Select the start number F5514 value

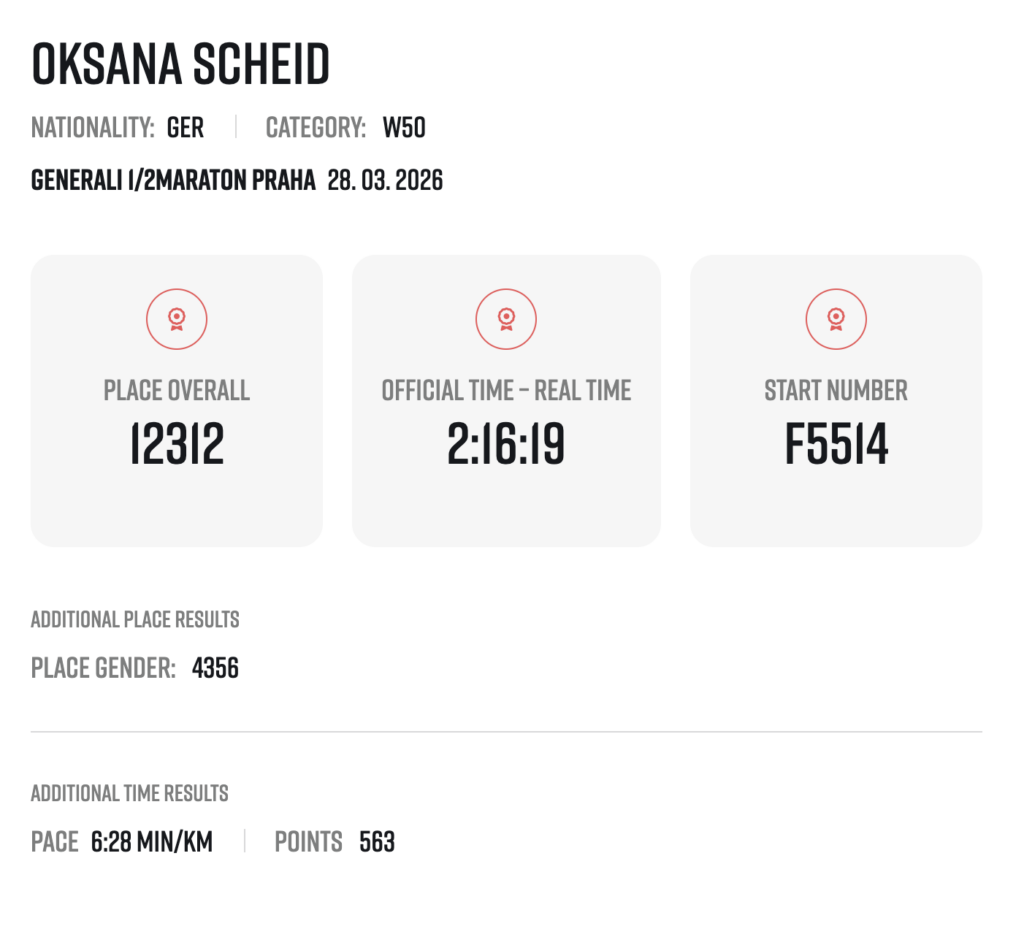(836, 444)
